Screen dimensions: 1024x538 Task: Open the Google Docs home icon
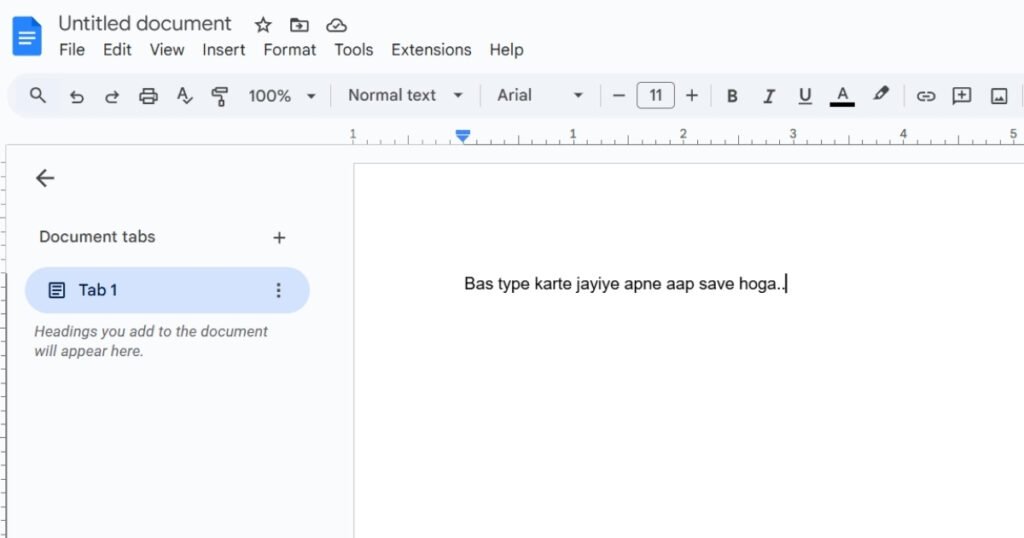point(27,37)
